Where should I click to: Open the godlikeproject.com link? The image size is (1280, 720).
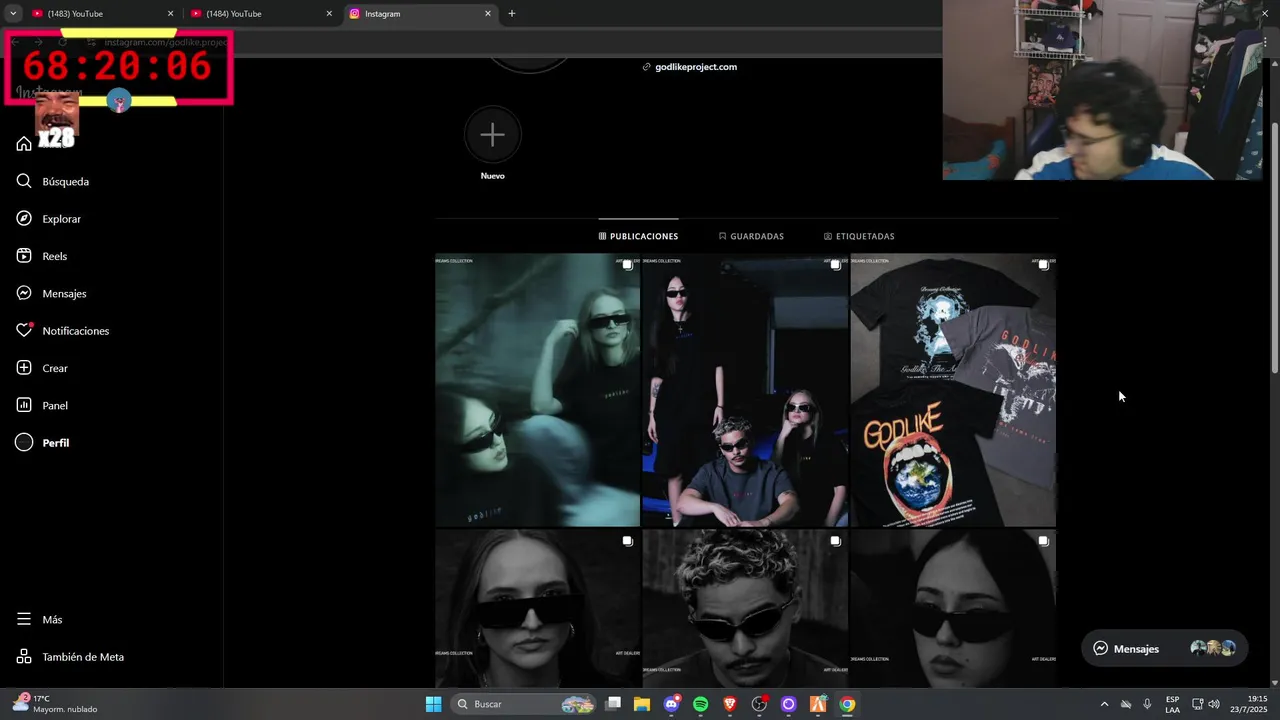(696, 67)
